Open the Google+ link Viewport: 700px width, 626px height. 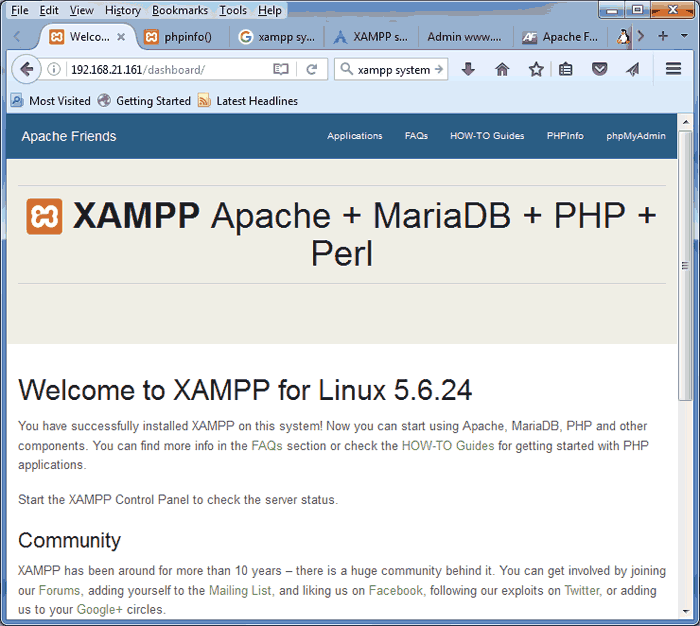point(100,609)
